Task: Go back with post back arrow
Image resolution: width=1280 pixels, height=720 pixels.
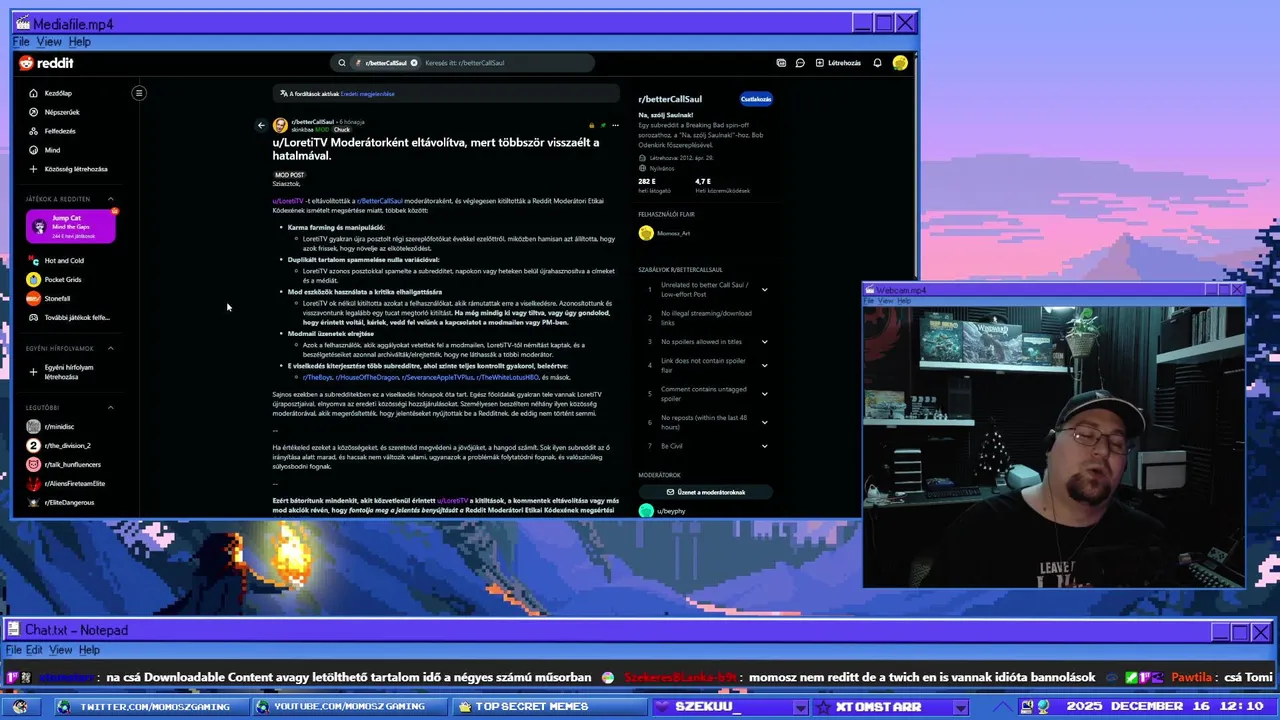Action: 261,126
